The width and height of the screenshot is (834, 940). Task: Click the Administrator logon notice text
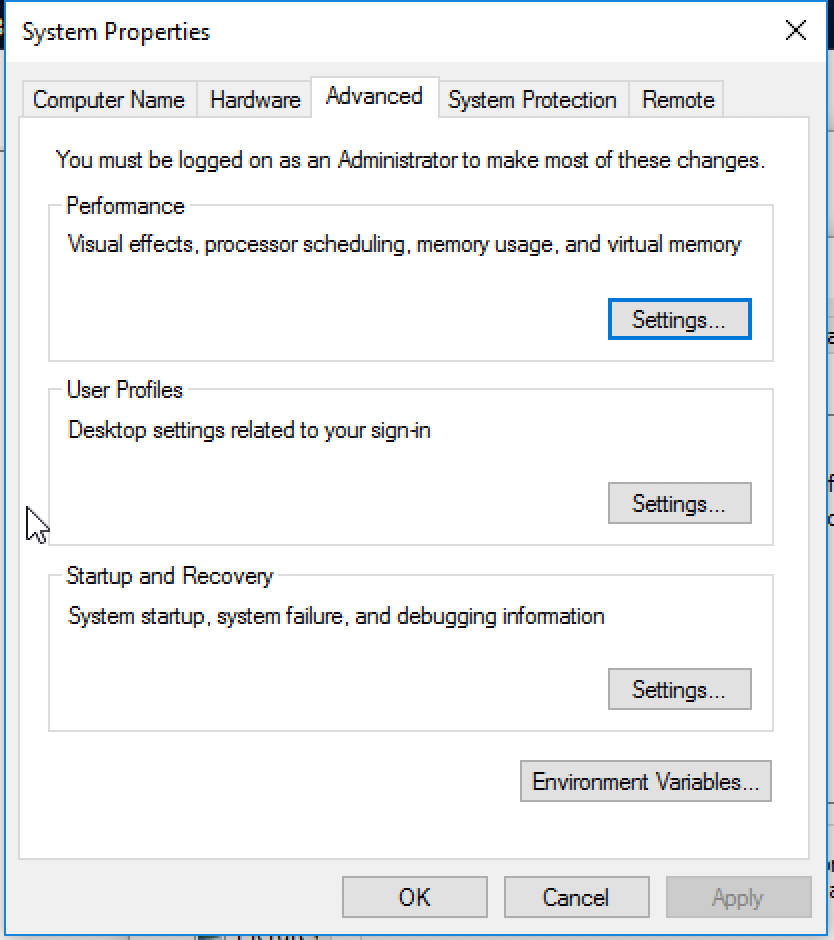tap(411, 161)
